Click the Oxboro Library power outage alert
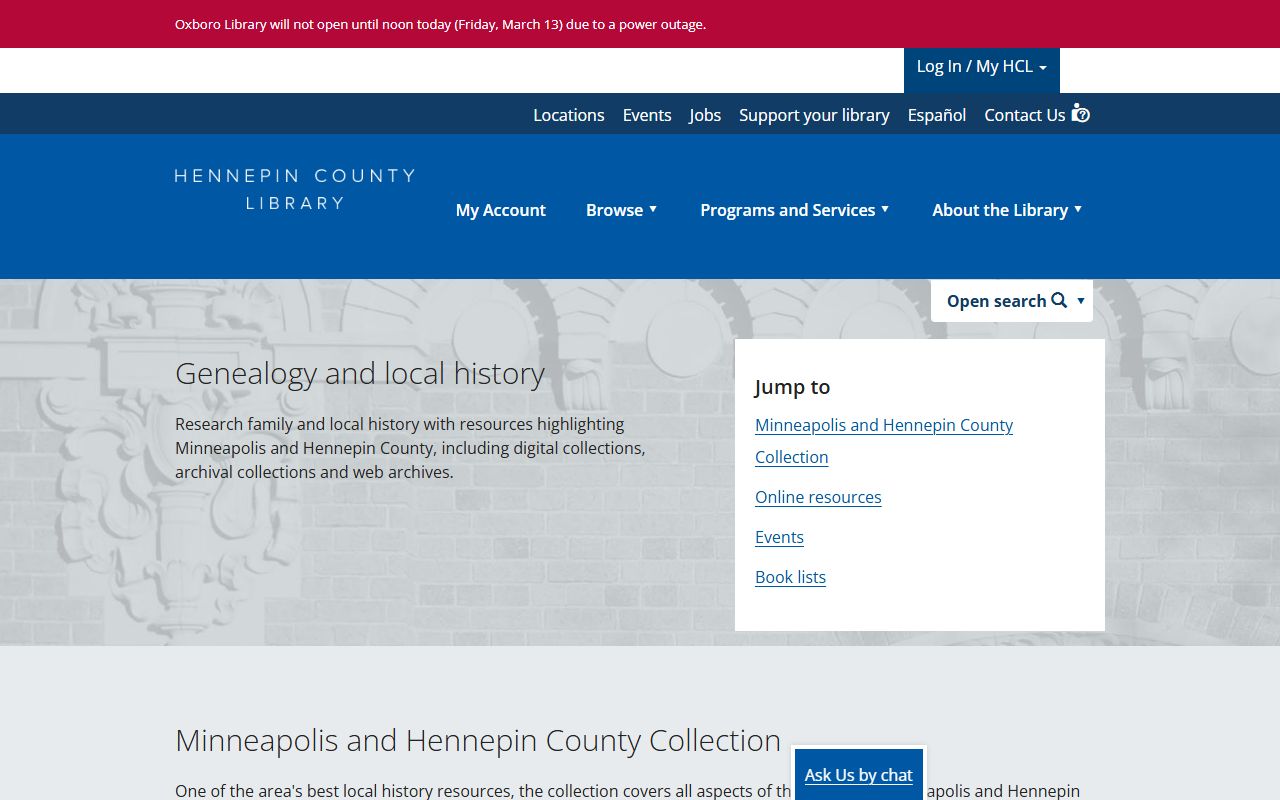Viewport: 1280px width, 800px height. click(x=440, y=24)
